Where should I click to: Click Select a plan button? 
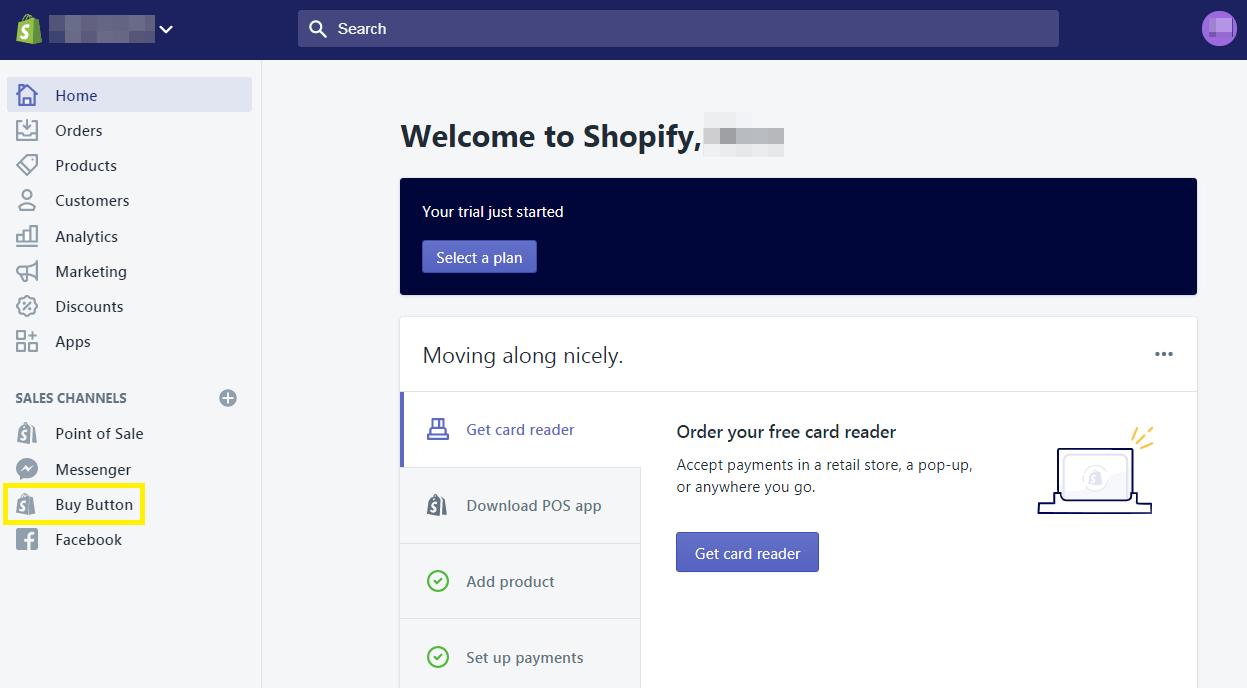tap(479, 257)
